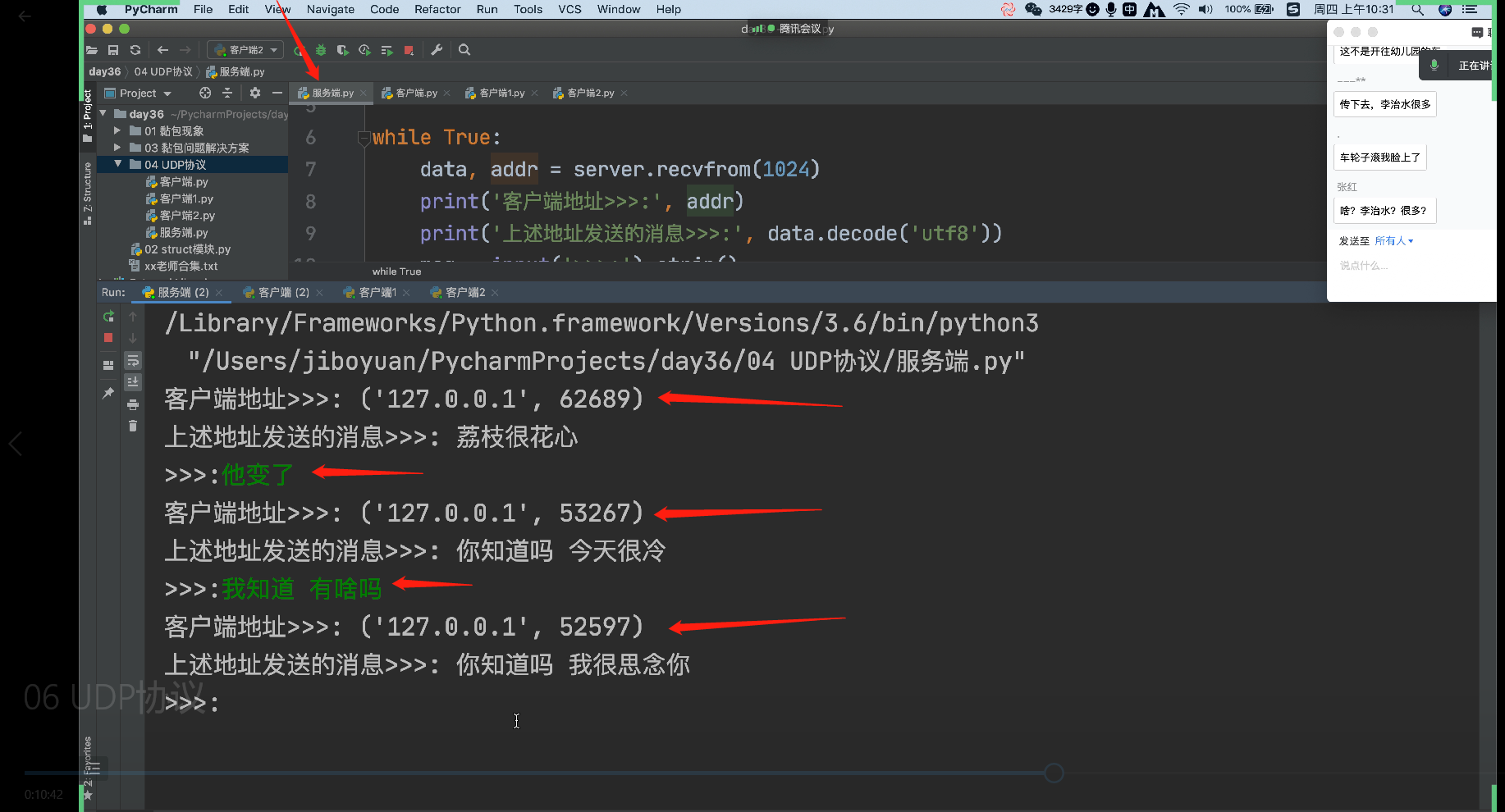Click the Profile run clock icon

coord(364,50)
